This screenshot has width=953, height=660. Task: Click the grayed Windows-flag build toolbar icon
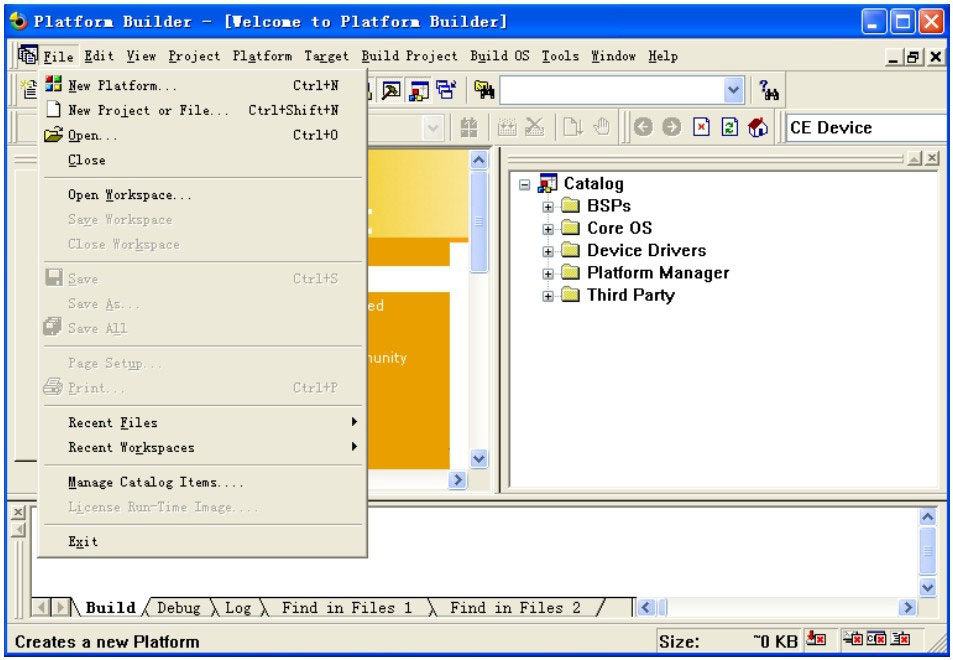[469, 127]
